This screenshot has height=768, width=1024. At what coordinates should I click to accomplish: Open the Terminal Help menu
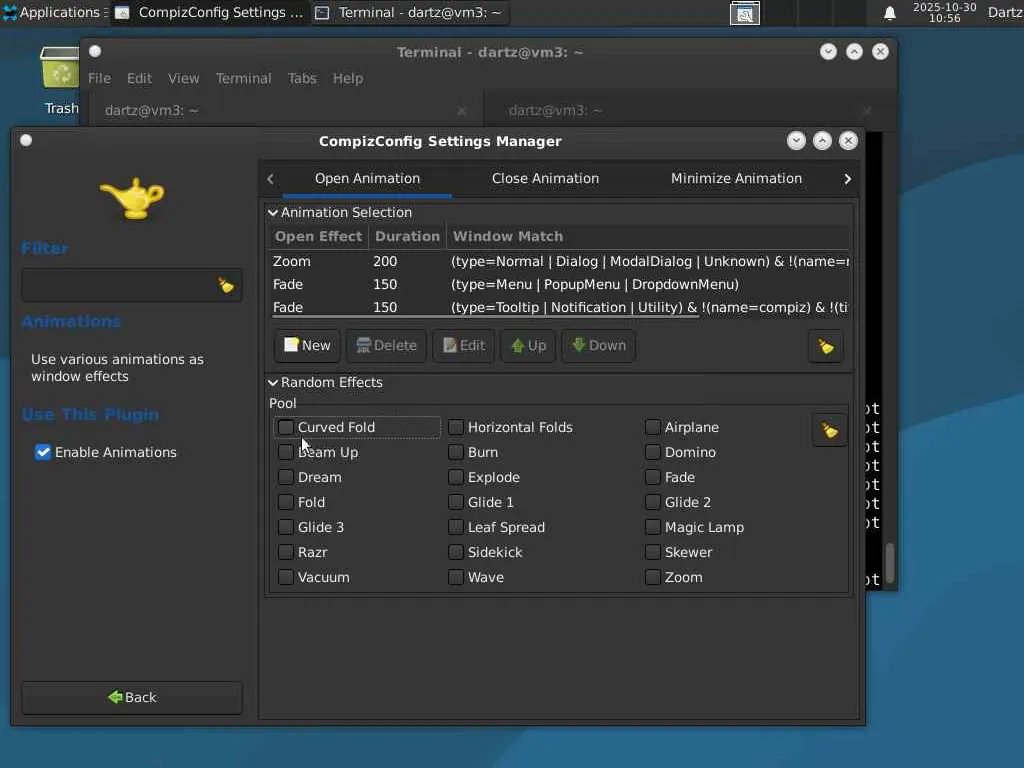click(x=347, y=78)
